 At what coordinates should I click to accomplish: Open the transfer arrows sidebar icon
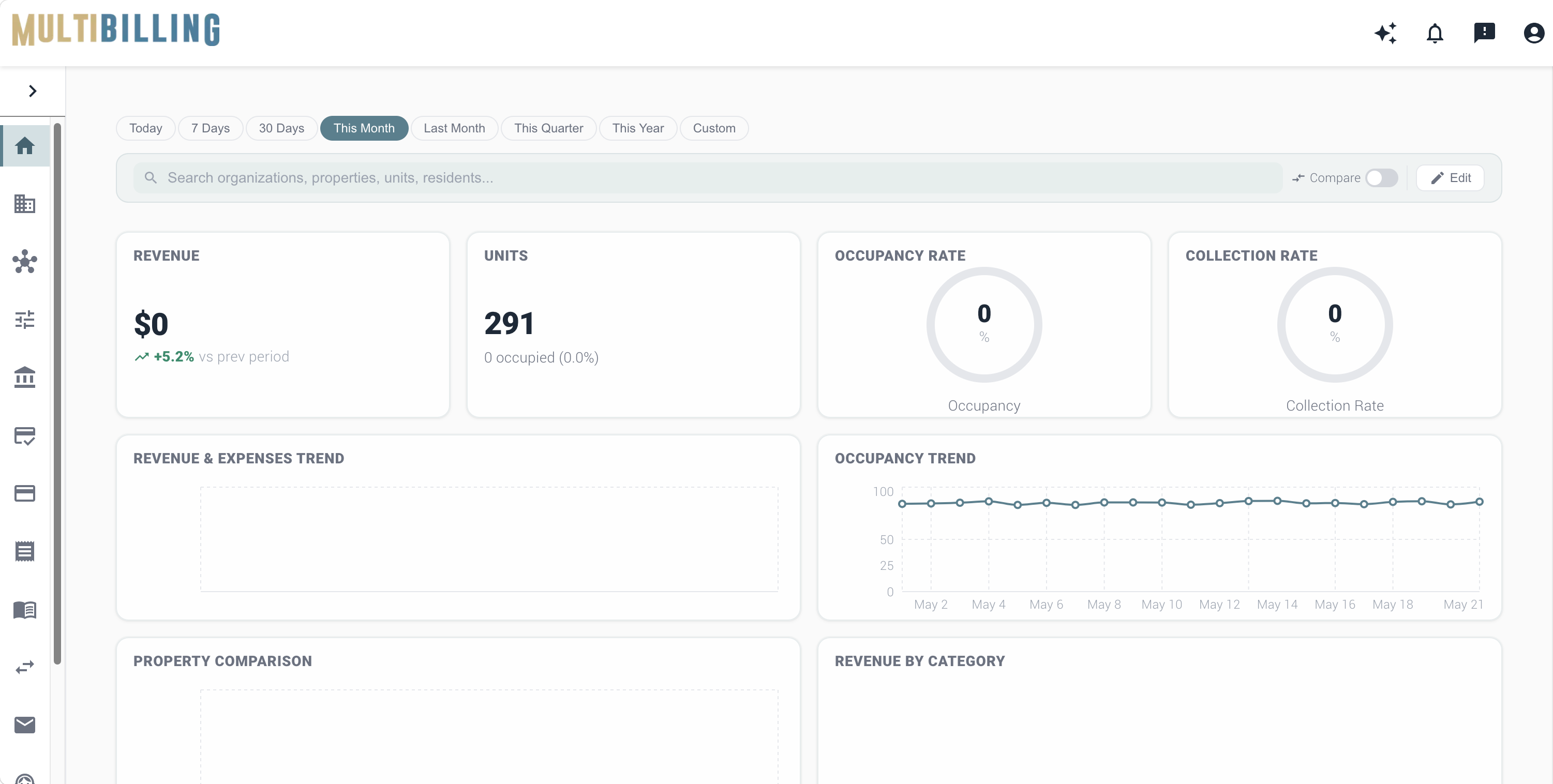pyautogui.click(x=25, y=667)
